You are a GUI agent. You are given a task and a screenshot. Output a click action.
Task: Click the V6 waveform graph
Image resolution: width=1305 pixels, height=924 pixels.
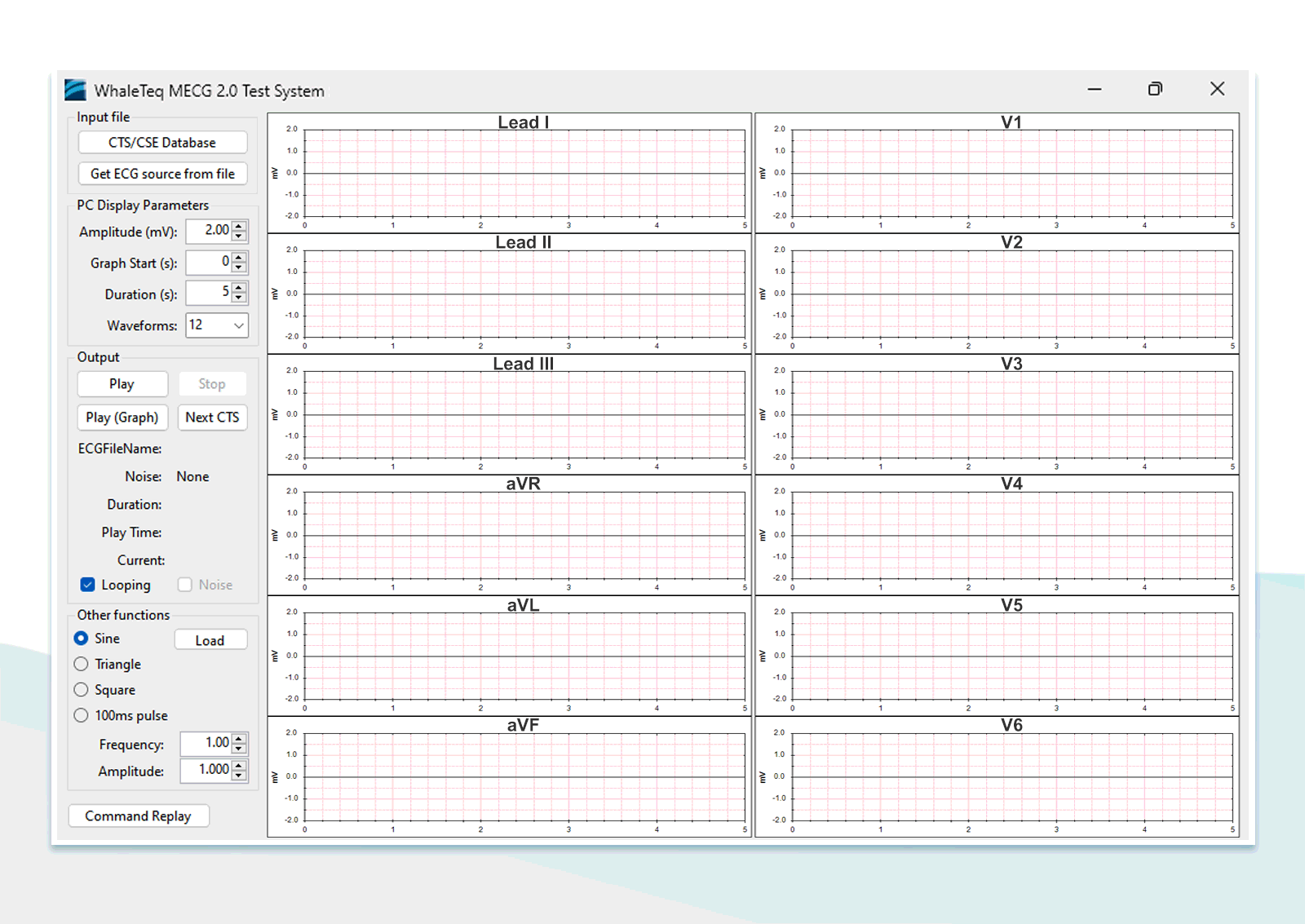point(997,776)
